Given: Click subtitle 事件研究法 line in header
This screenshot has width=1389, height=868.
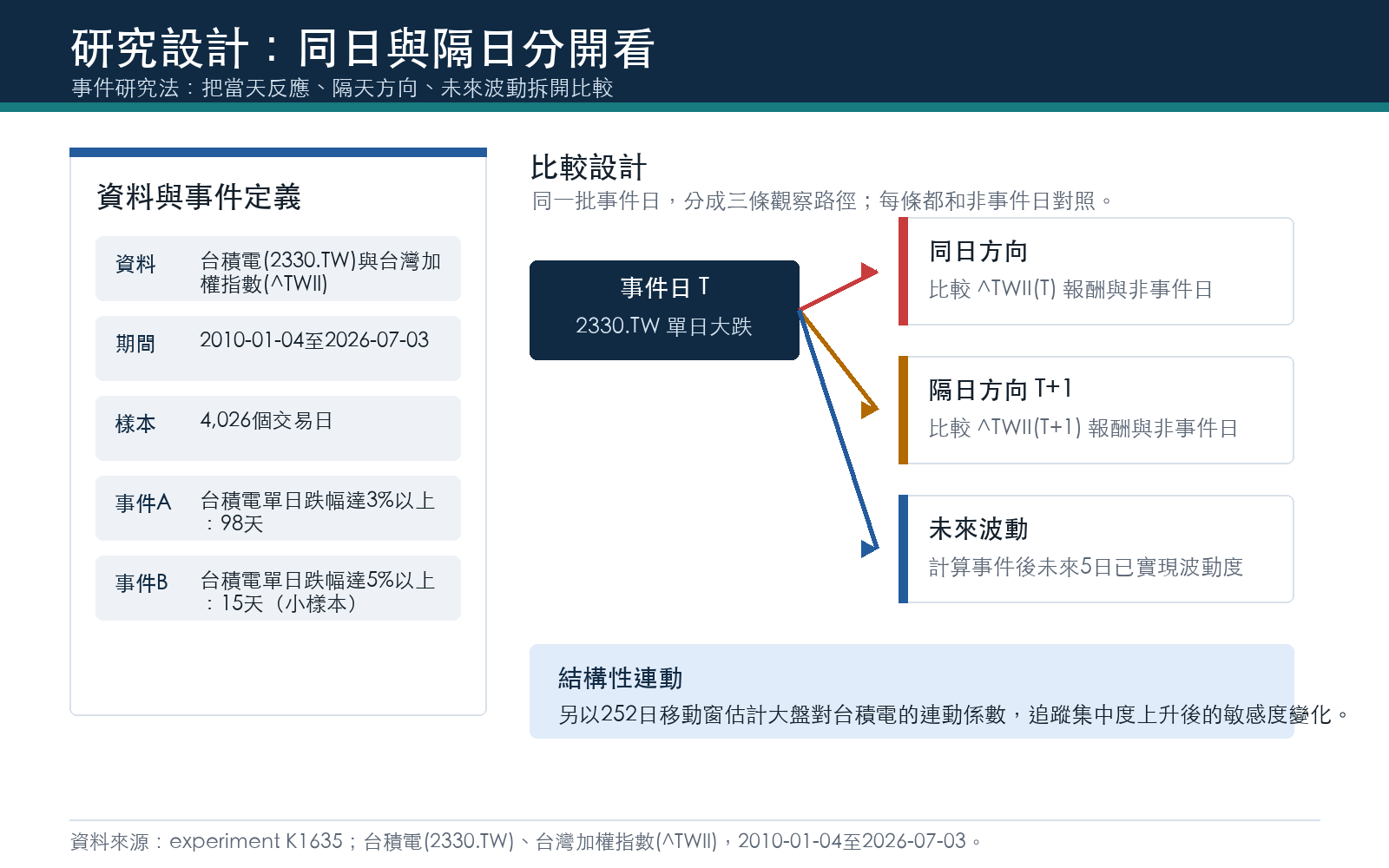Looking at the screenshot, I should coord(342,89).
